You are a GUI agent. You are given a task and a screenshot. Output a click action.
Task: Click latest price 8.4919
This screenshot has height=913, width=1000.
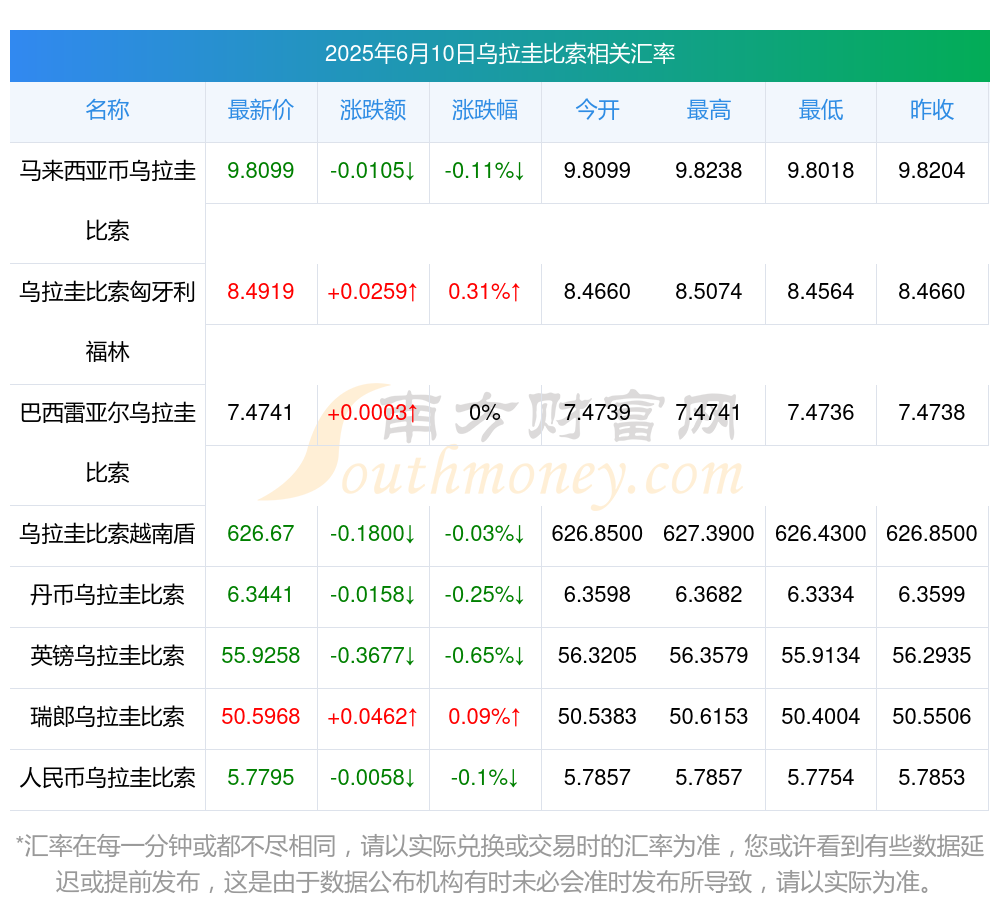point(261,291)
